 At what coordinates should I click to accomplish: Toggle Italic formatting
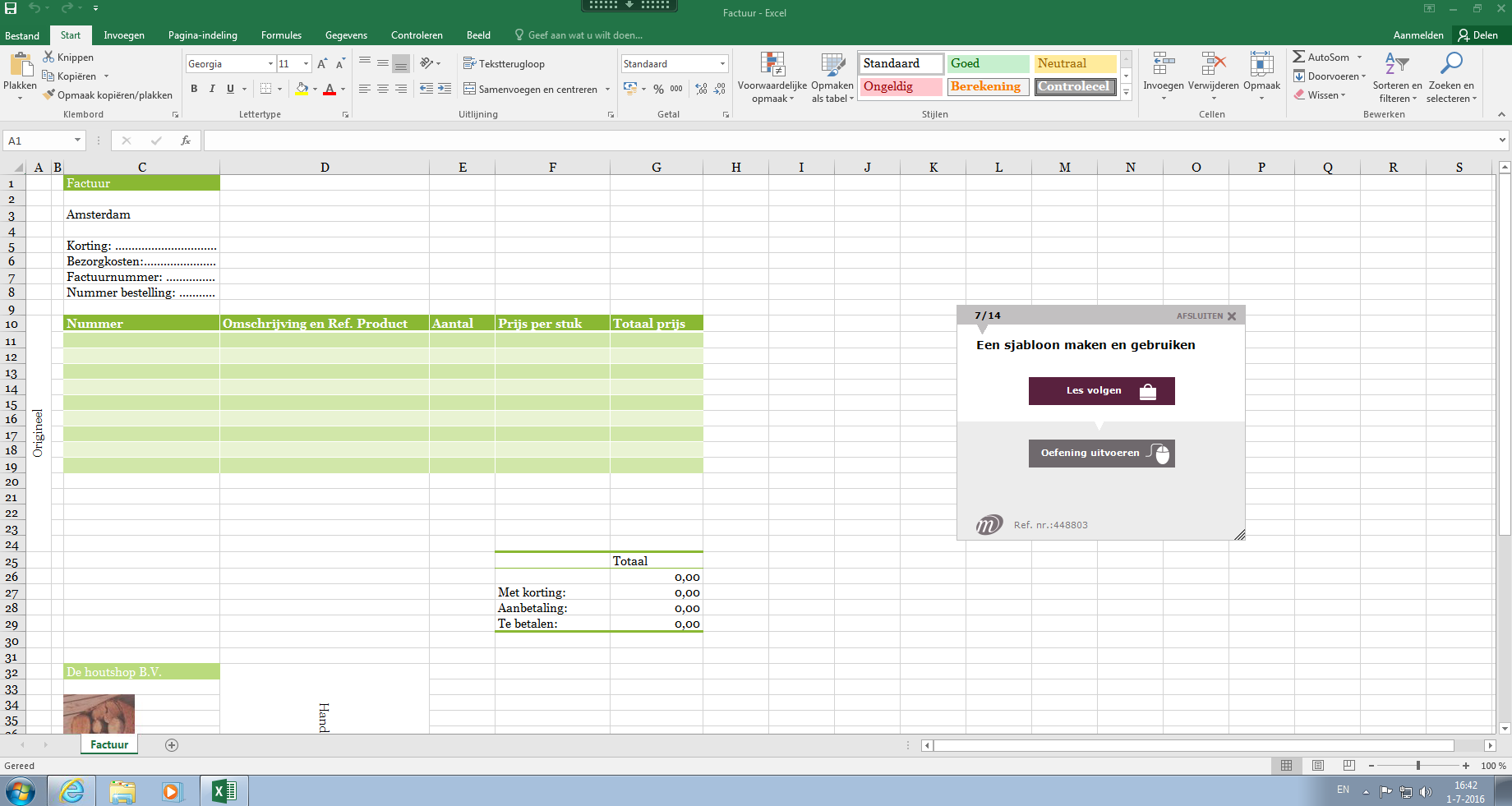212,89
